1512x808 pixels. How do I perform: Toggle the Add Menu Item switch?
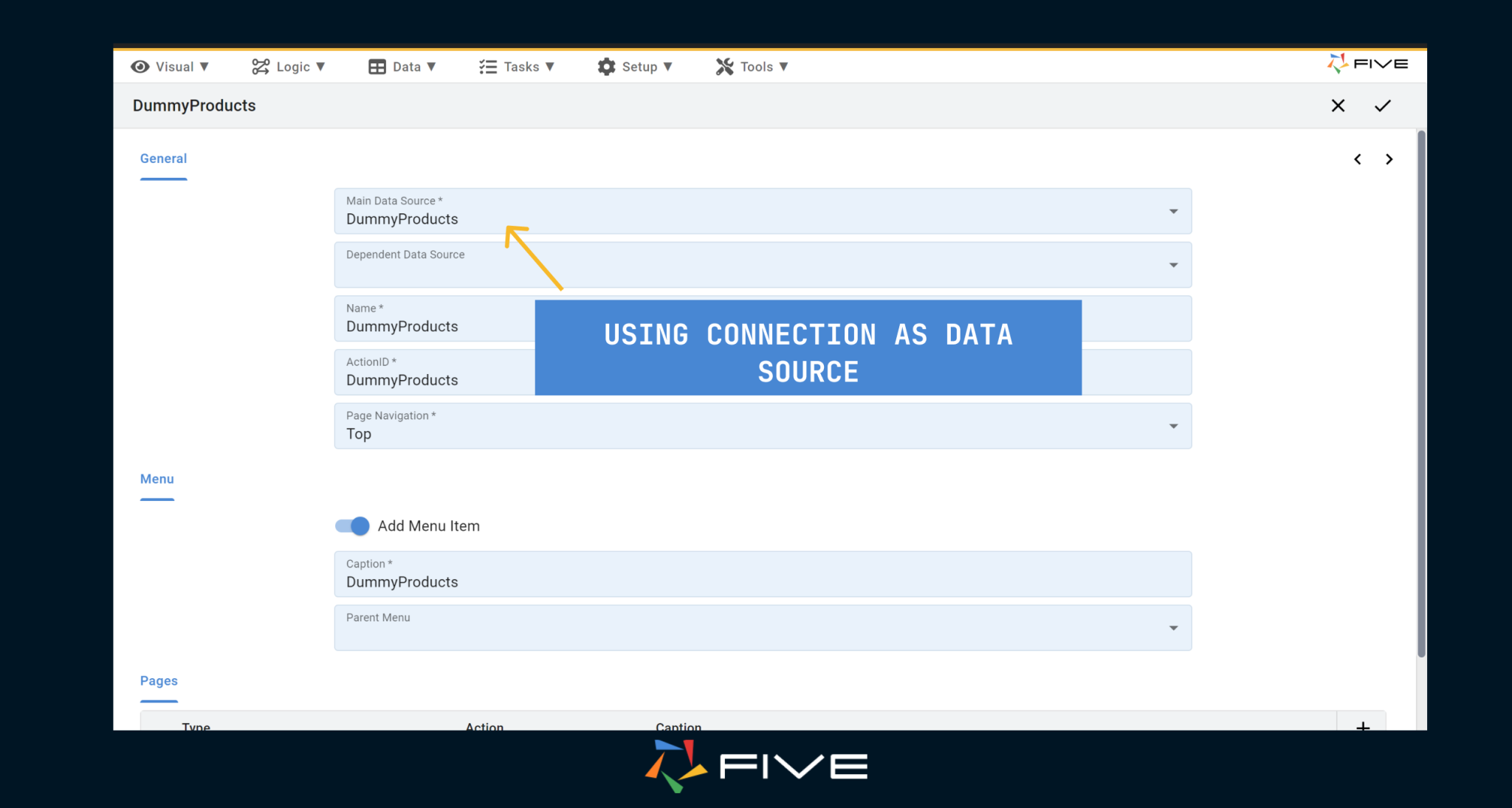coord(352,525)
